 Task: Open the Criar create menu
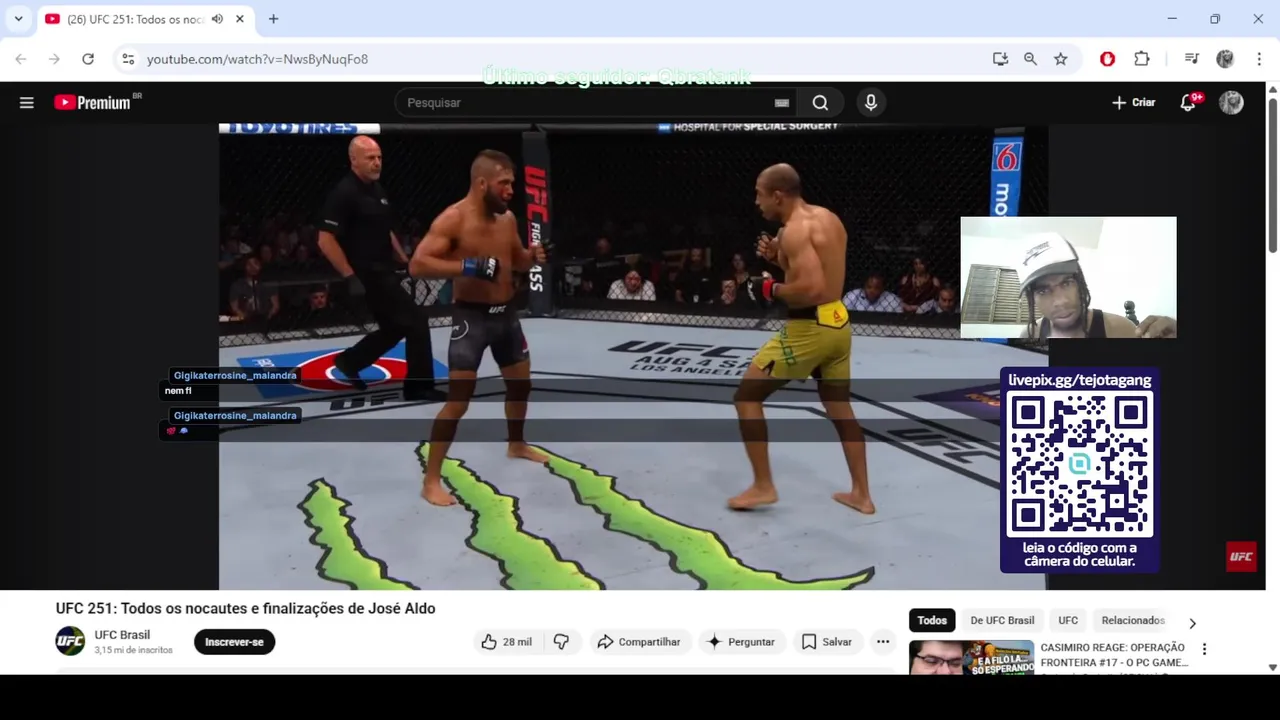[1133, 102]
